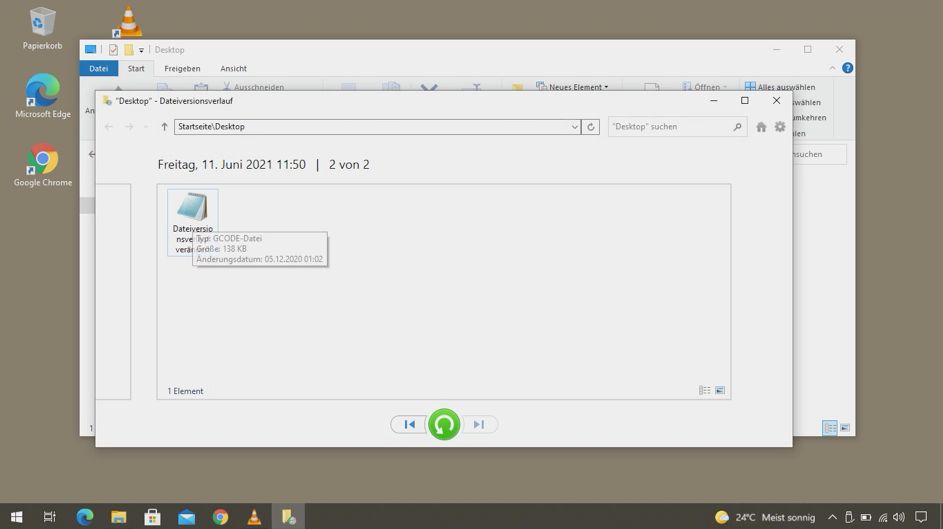
Task: Open Task View on taskbar
Action: tap(50, 517)
